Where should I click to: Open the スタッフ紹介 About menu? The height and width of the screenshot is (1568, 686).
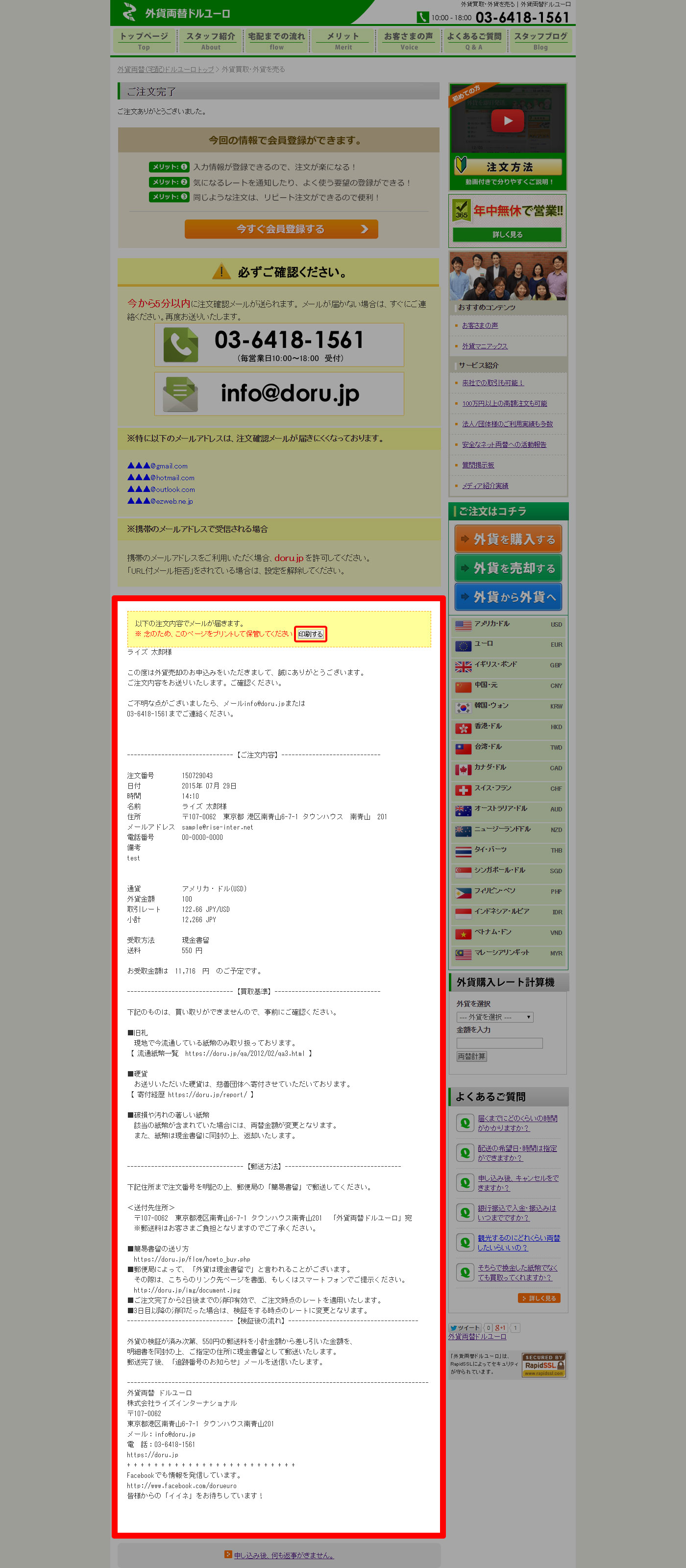click(211, 41)
